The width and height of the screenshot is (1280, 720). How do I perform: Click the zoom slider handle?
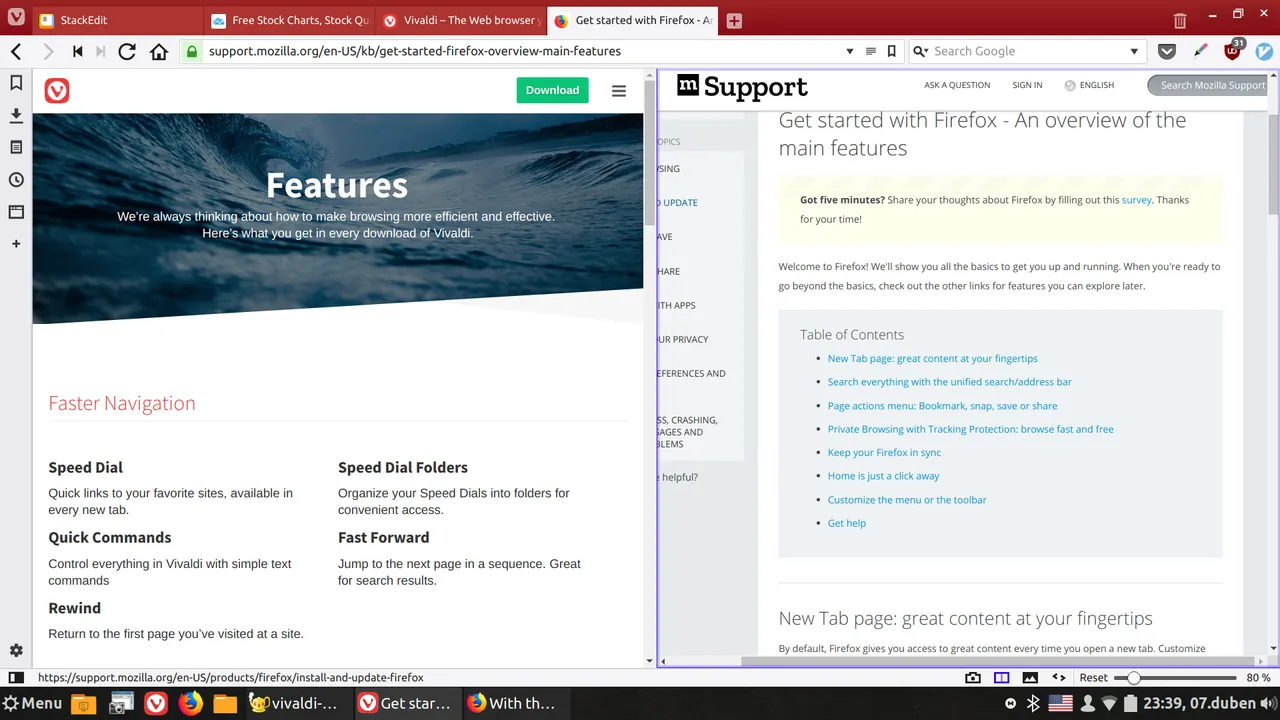point(1134,677)
